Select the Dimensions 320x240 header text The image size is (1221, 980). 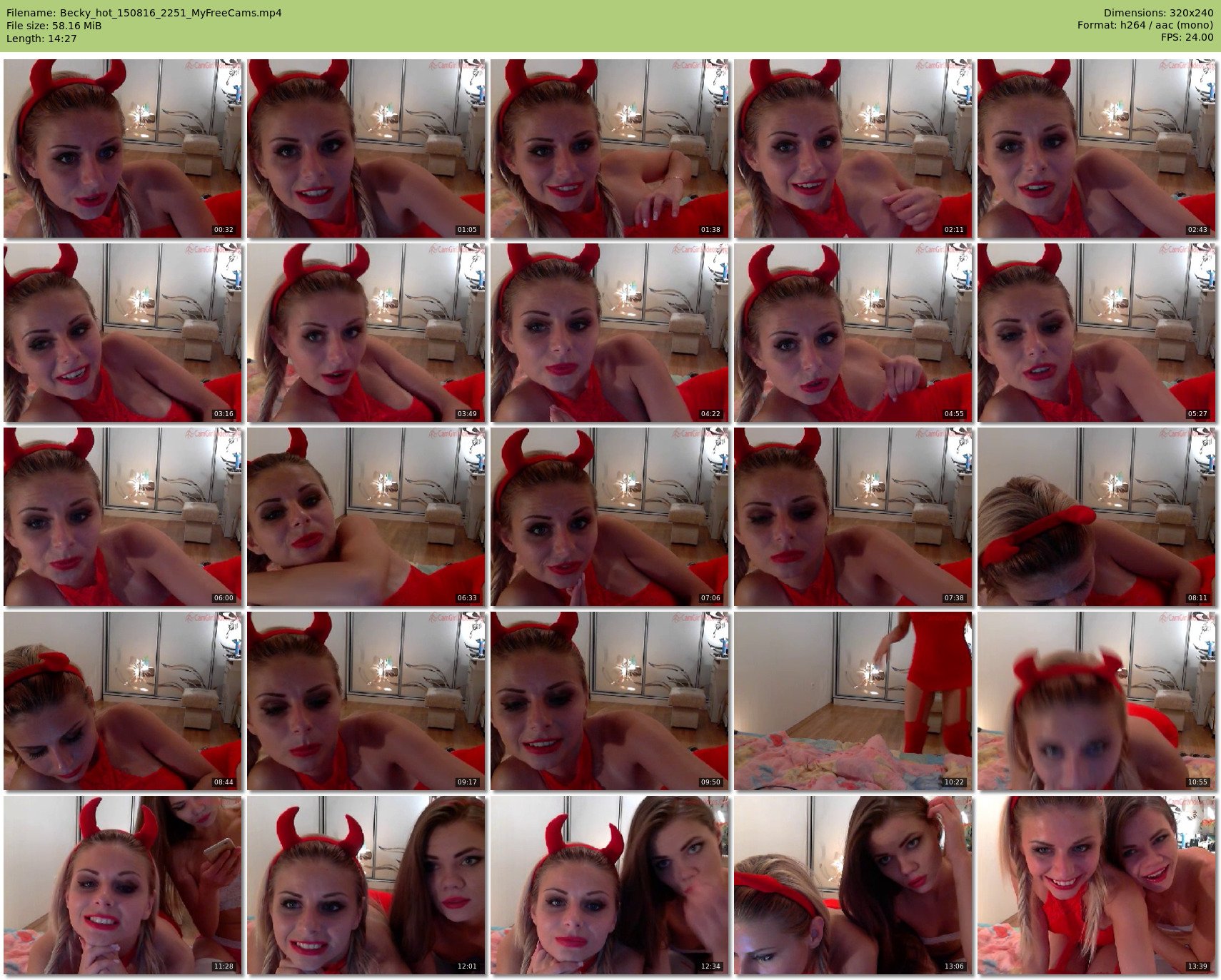coord(1158,13)
